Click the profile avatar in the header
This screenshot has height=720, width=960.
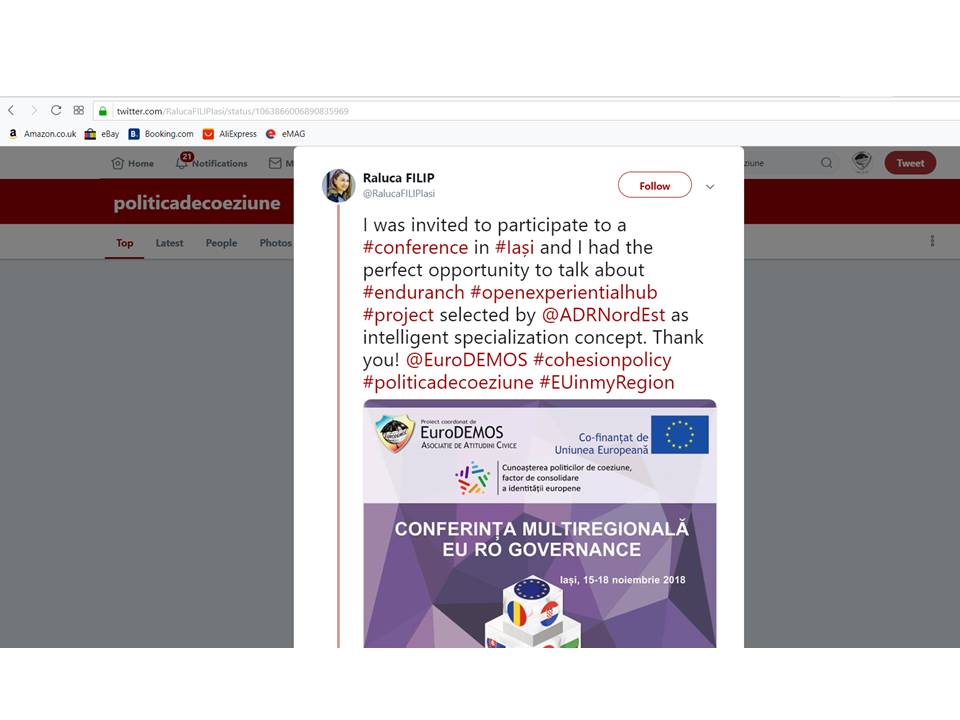pos(862,162)
